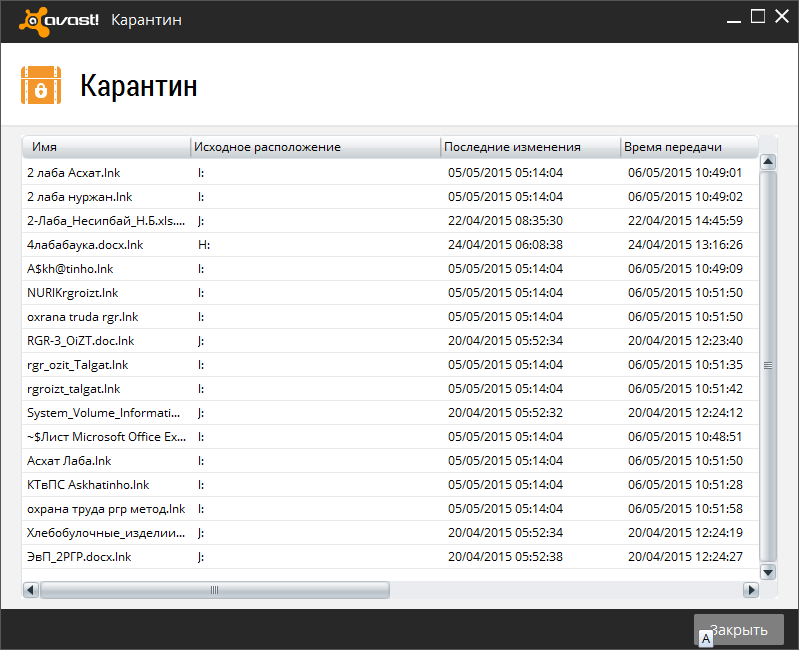
Task: Click transfer time 20/04/2015 12:24:19
Action: click(685, 532)
